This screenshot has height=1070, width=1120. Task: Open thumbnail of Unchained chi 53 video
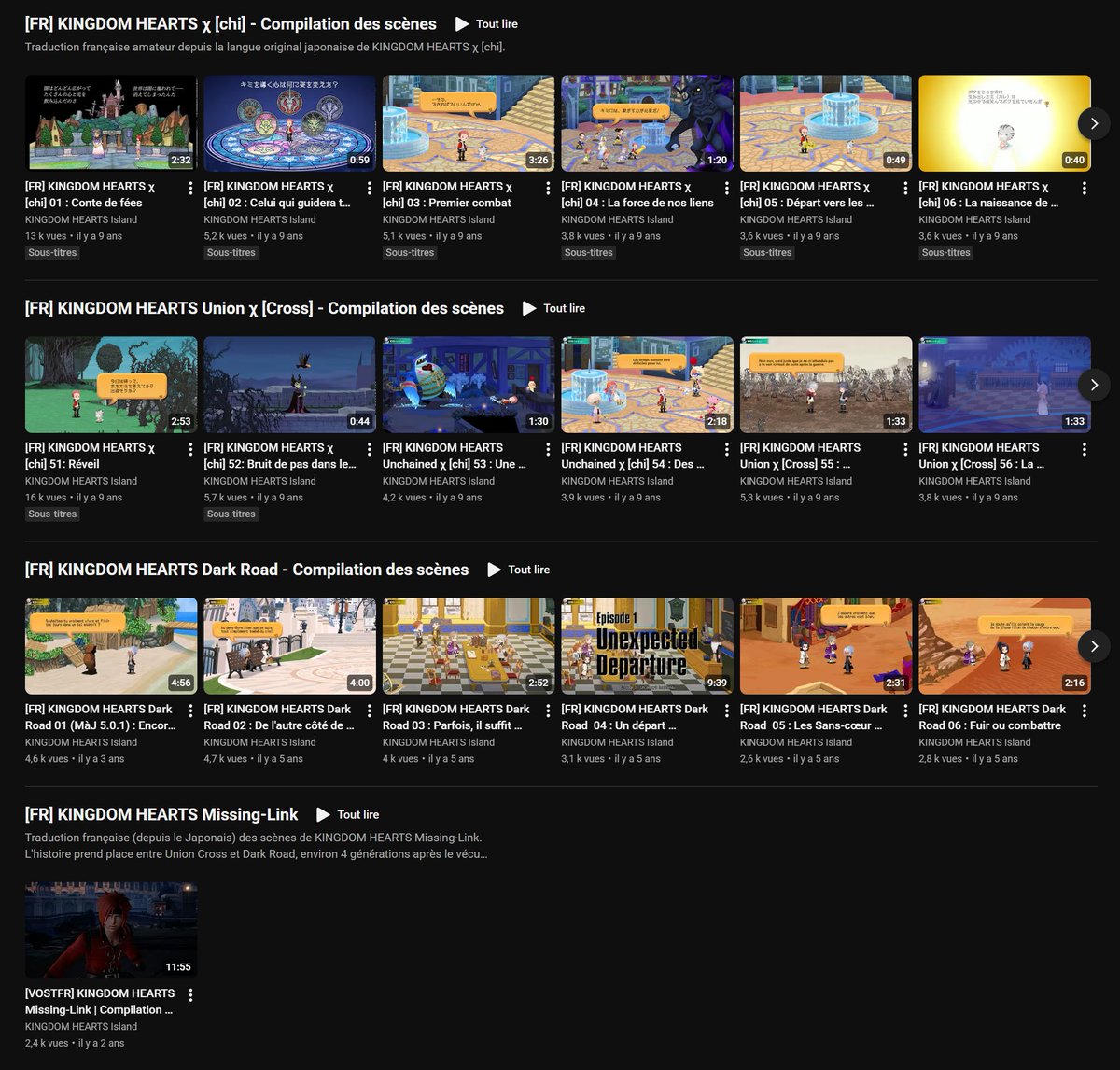(x=469, y=385)
